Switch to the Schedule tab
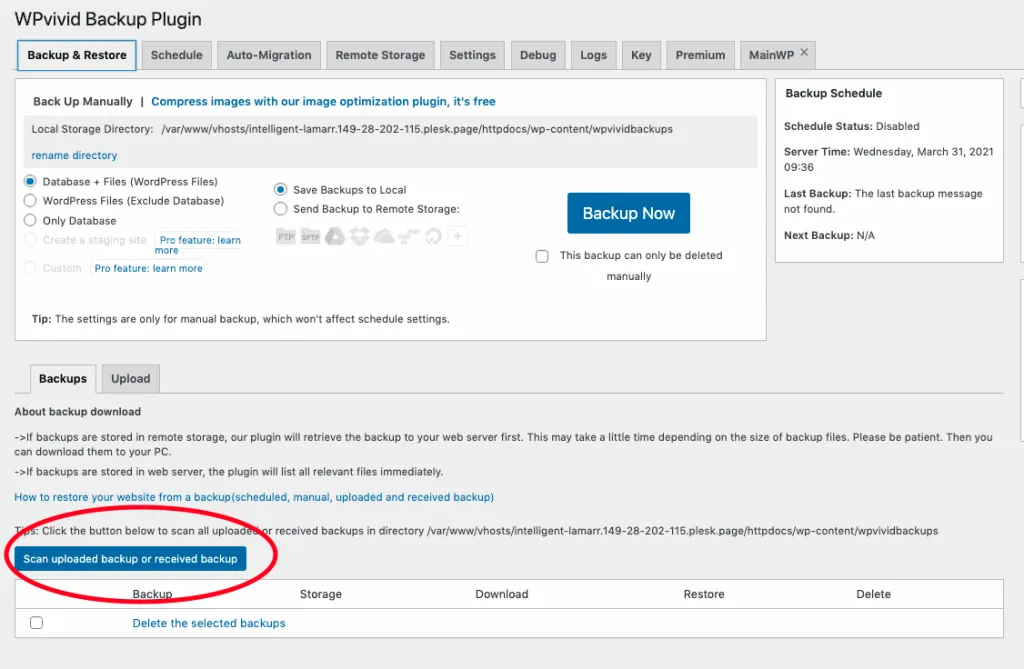1024x669 pixels. (x=176, y=55)
